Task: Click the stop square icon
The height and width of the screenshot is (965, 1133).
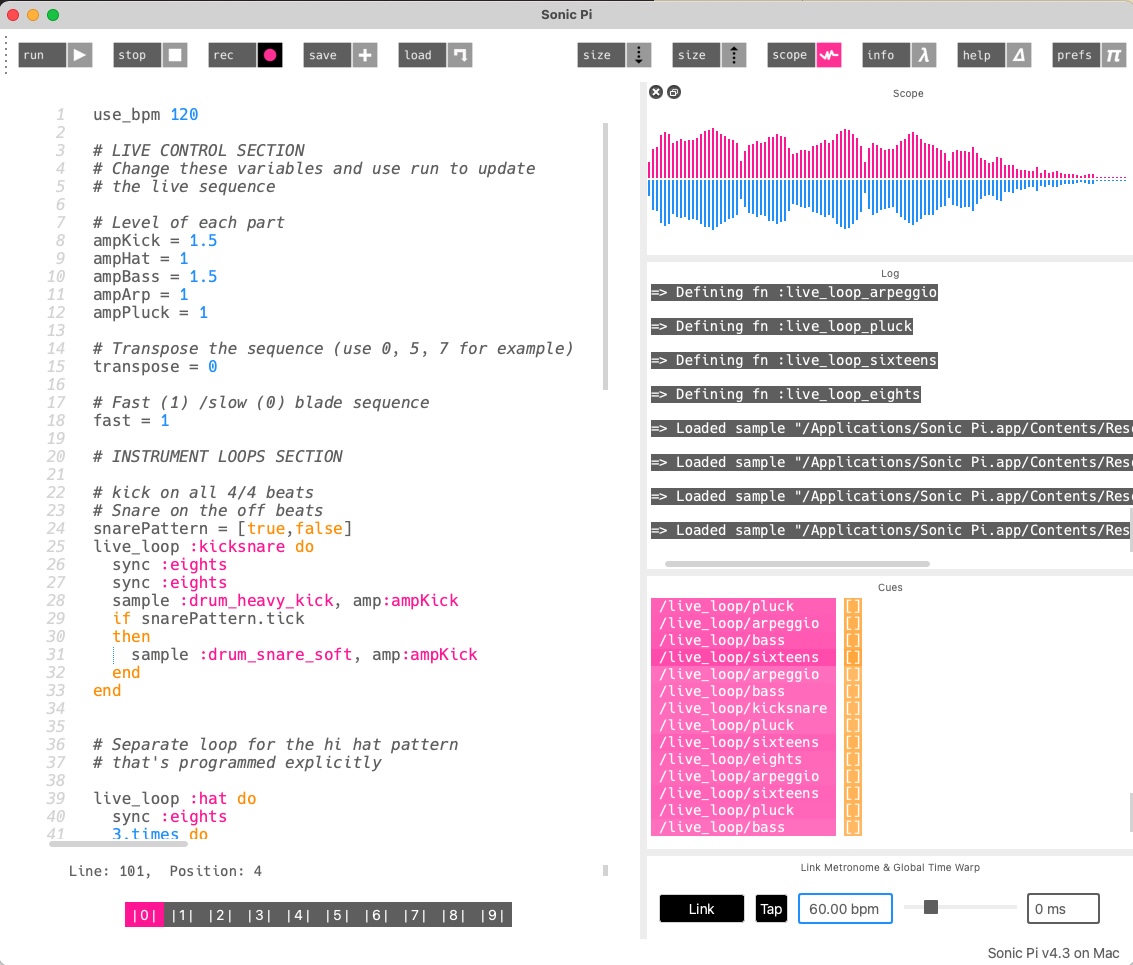Action: [x=175, y=55]
